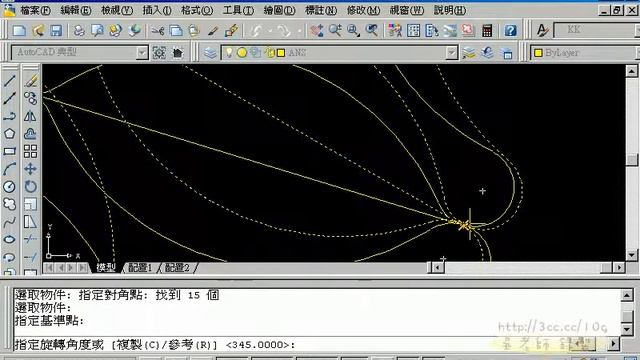Screen dimensions: 640x360
Task: Open the DesignCenter icon
Action: (x=413, y=30)
